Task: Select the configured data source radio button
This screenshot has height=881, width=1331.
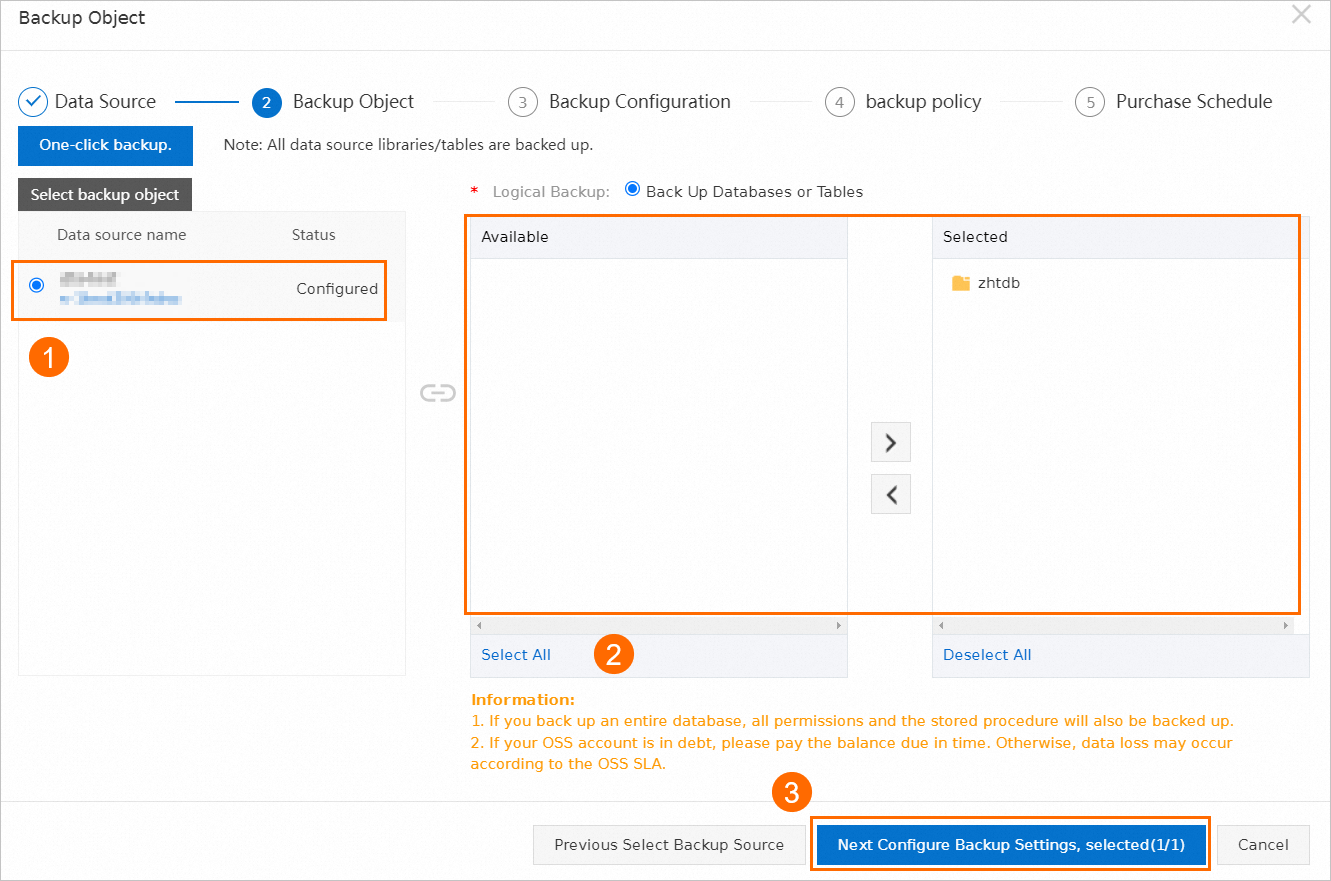Action: (x=37, y=285)
